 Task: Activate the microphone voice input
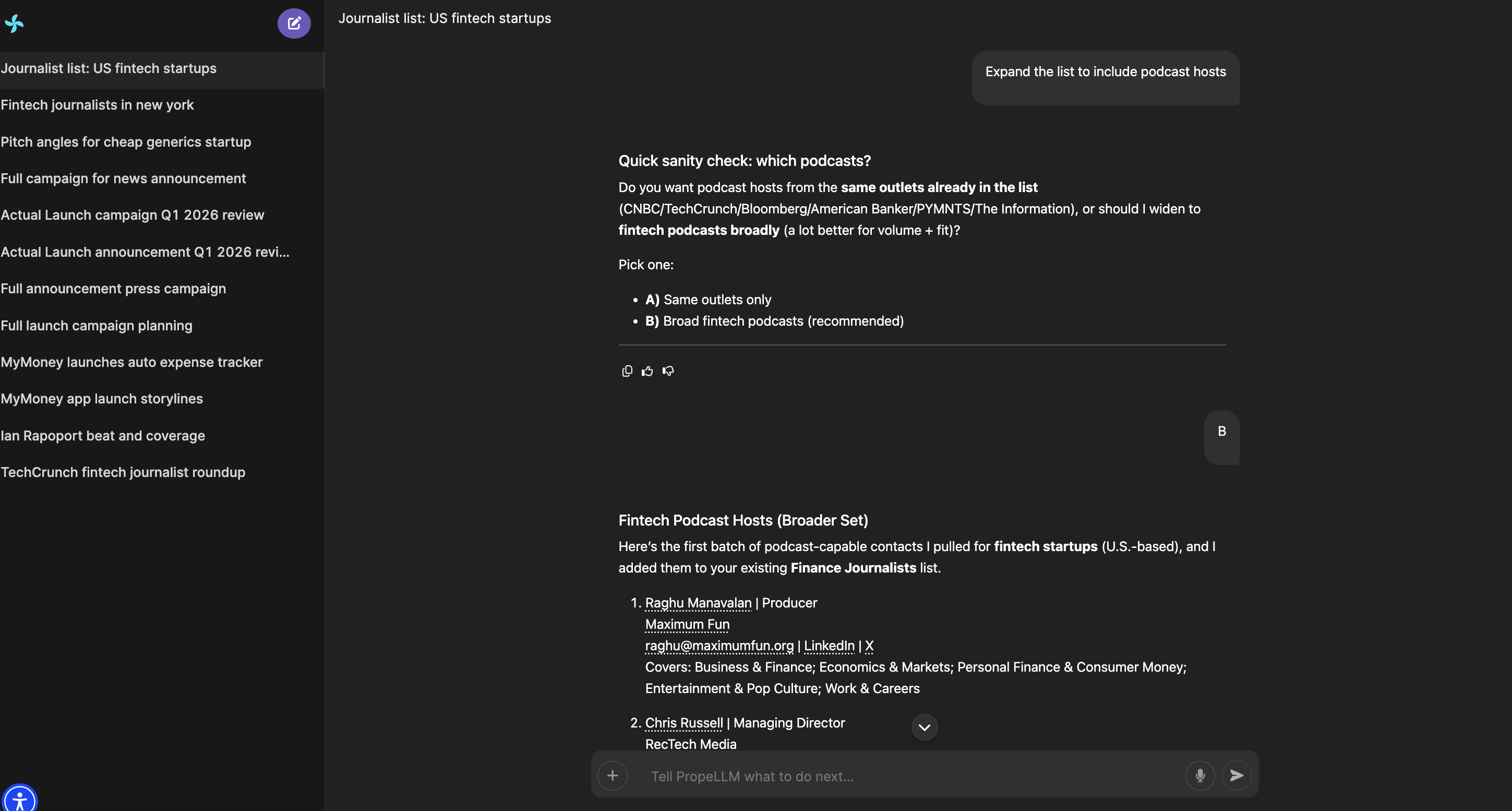(x=1200, y=776)
